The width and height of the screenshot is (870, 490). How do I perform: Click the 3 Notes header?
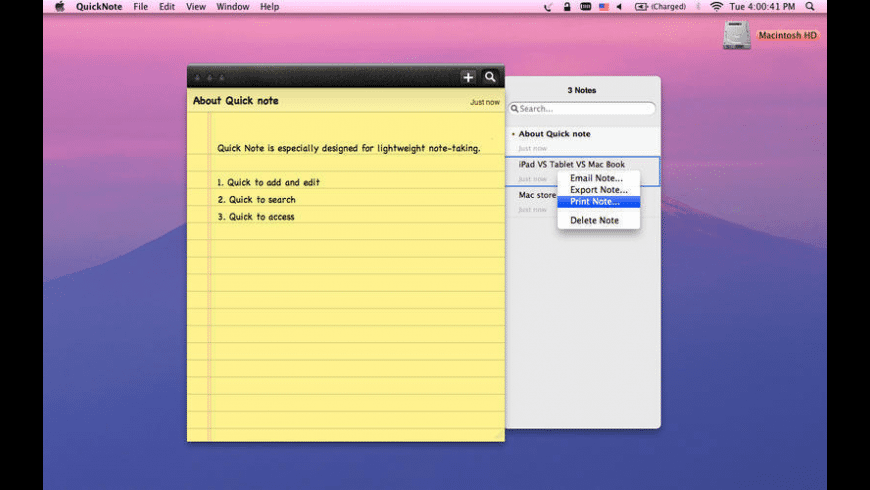[x=581, y=90]
